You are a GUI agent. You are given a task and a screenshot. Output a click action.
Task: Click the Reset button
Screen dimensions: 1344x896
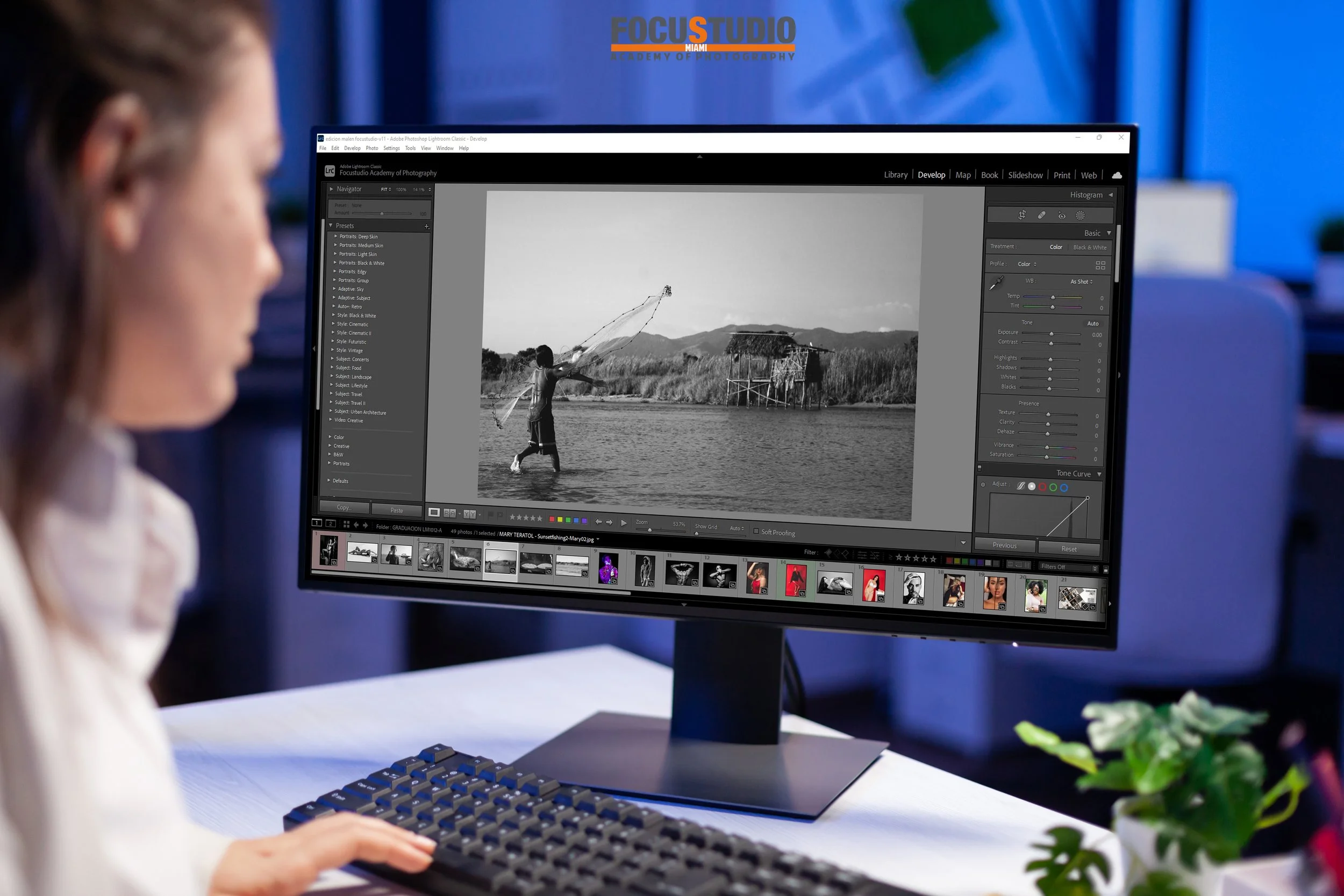[1069, 549]
